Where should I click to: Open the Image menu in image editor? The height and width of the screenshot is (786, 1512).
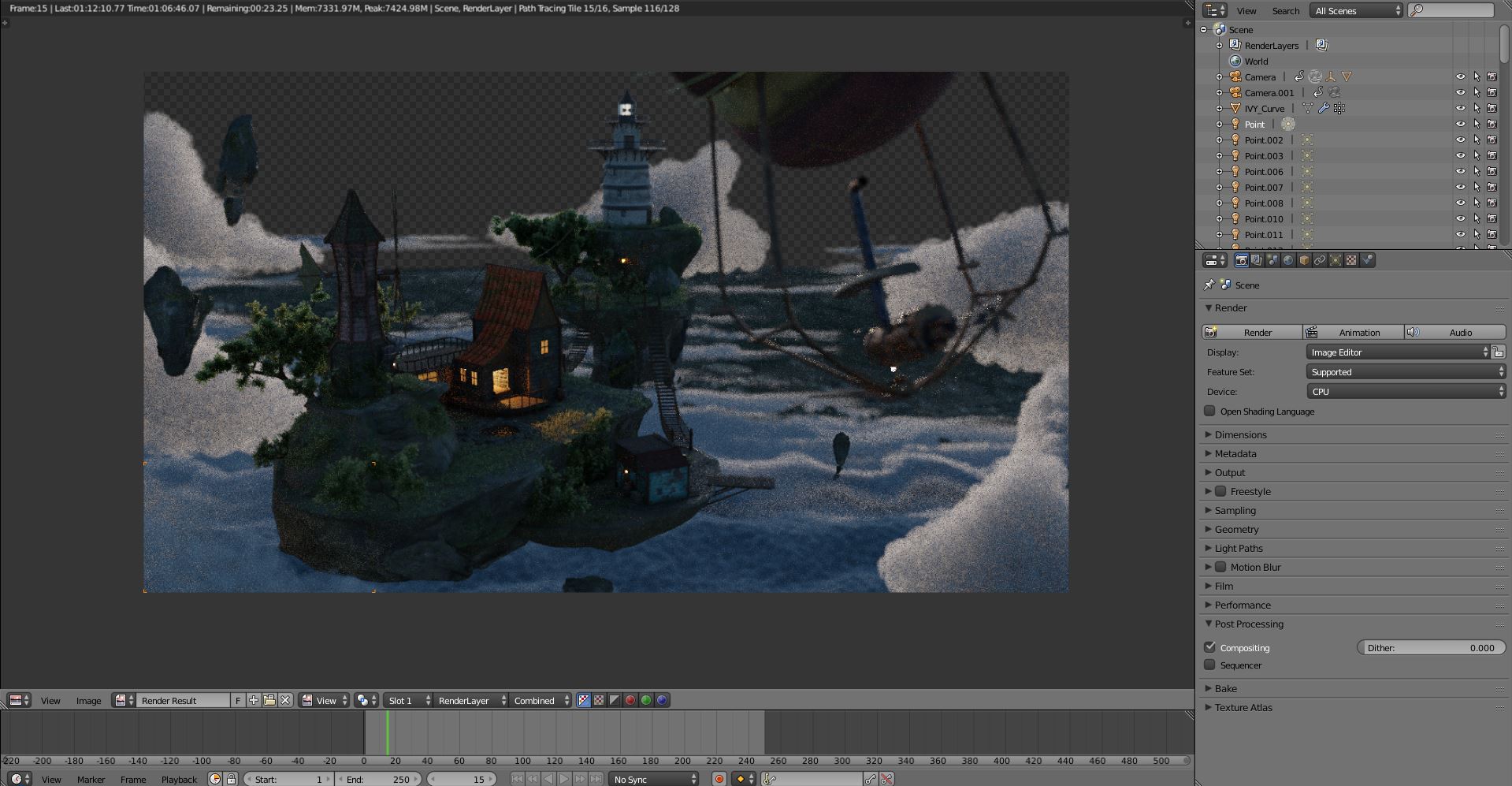click(x=88, y=700)
